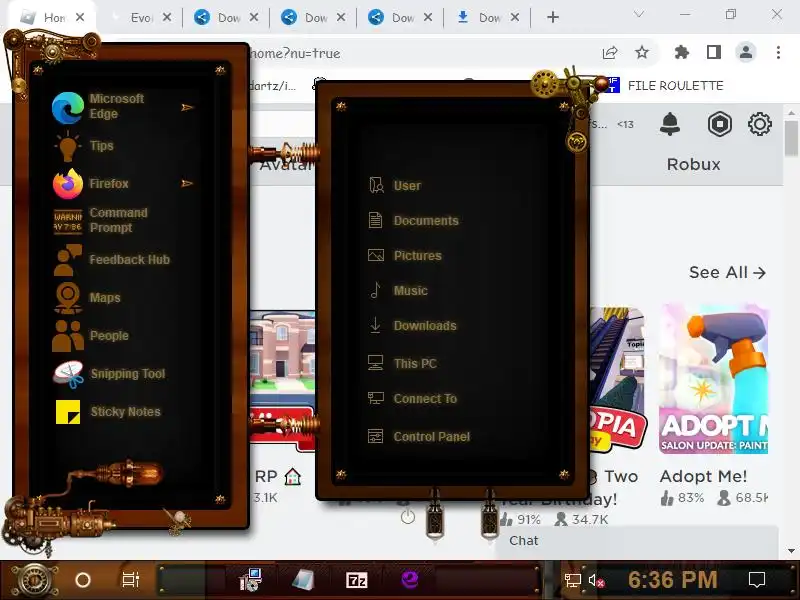
Task: Expand the Microsoft Edge jump list arrow
Action: (x=187, y=107)
